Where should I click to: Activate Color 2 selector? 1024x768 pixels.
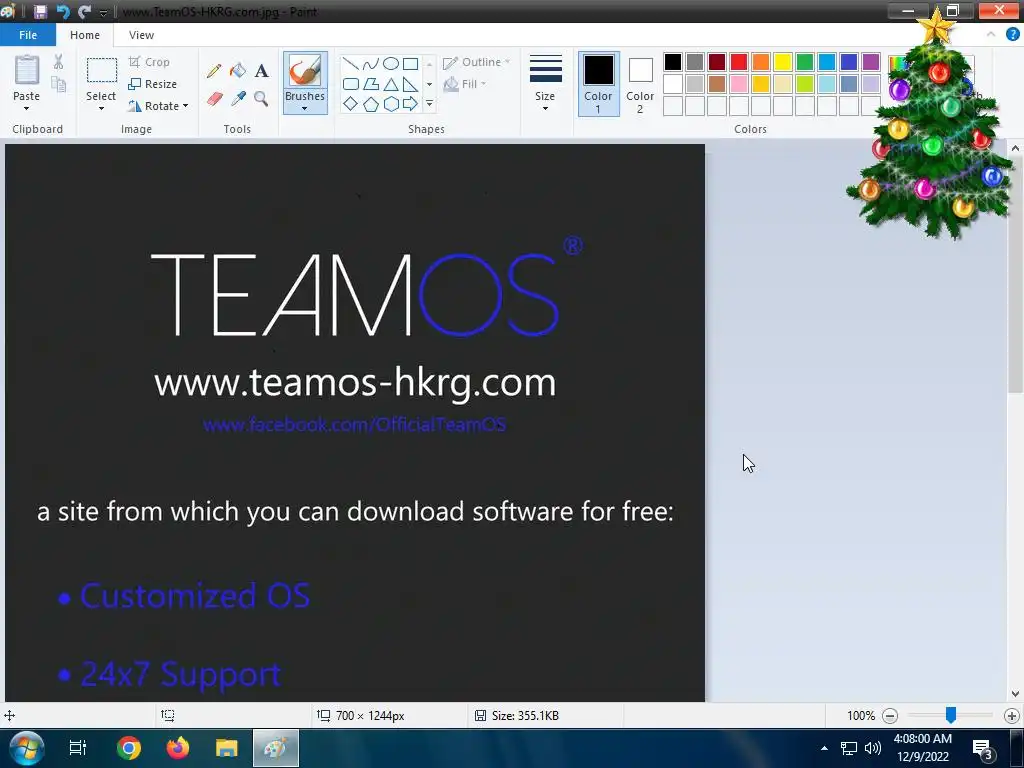[640, 84]
